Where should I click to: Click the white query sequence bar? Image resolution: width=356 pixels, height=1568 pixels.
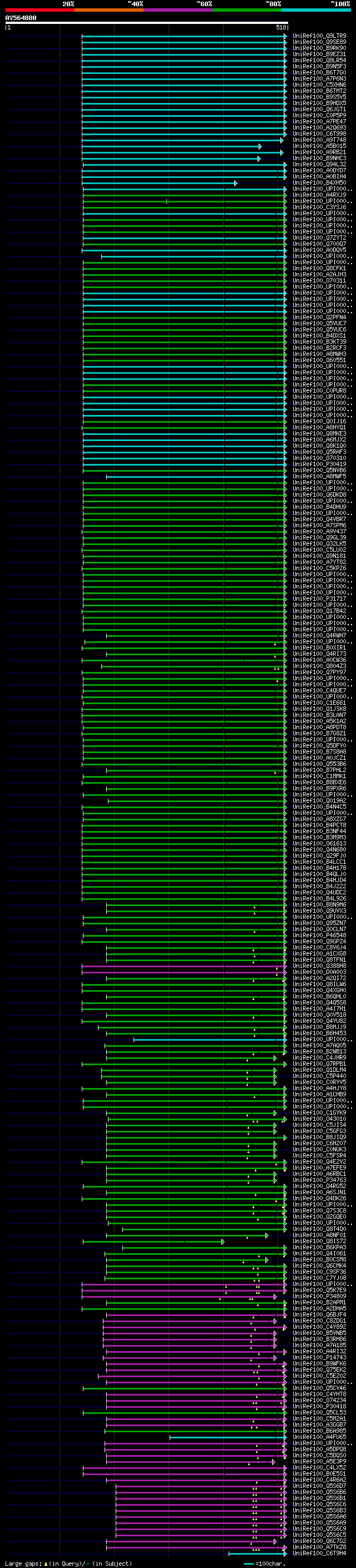tap(147, 22)
